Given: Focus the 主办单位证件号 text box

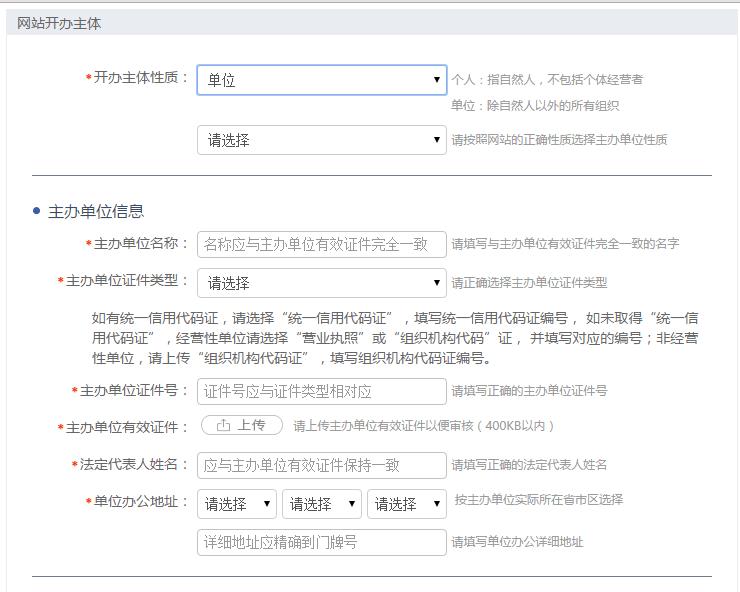Looking at the screenshot, I should coord(321,391).
